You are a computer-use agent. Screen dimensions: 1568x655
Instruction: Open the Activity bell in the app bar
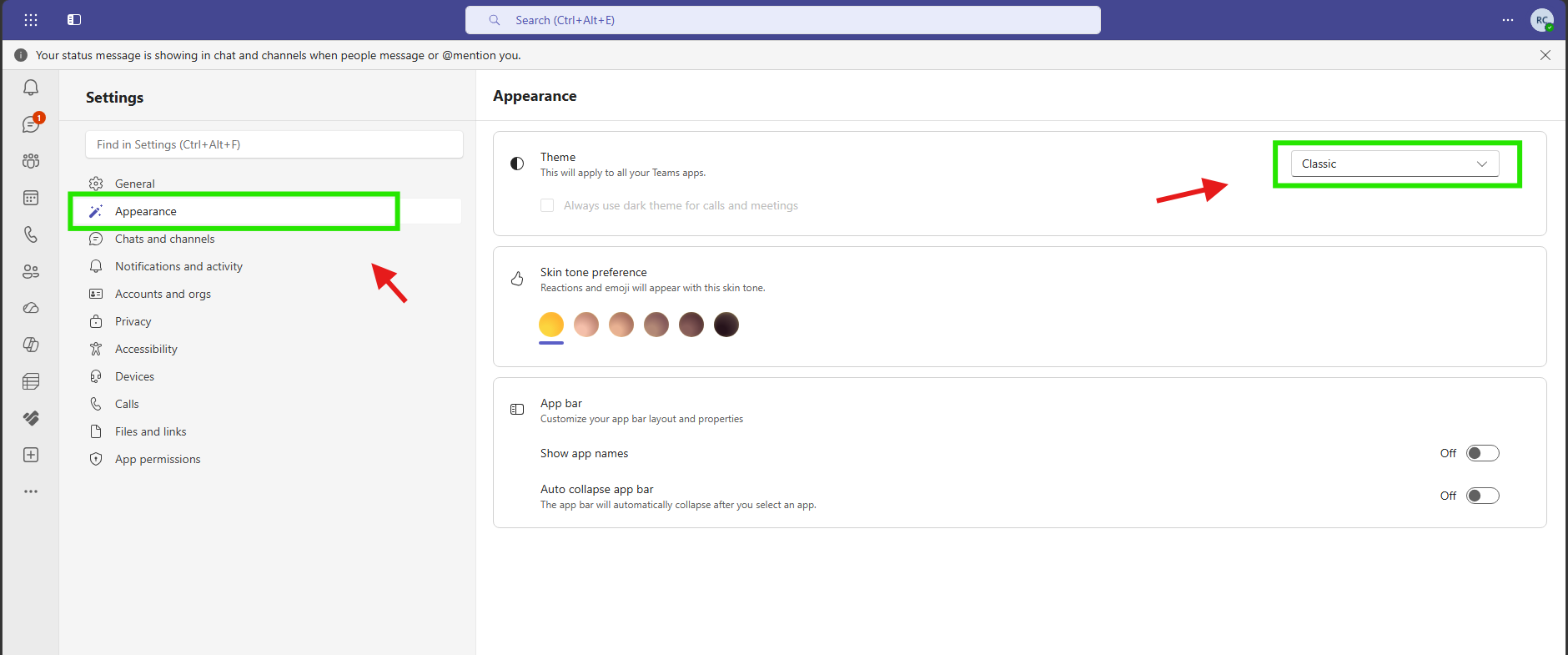click(31, 88)
